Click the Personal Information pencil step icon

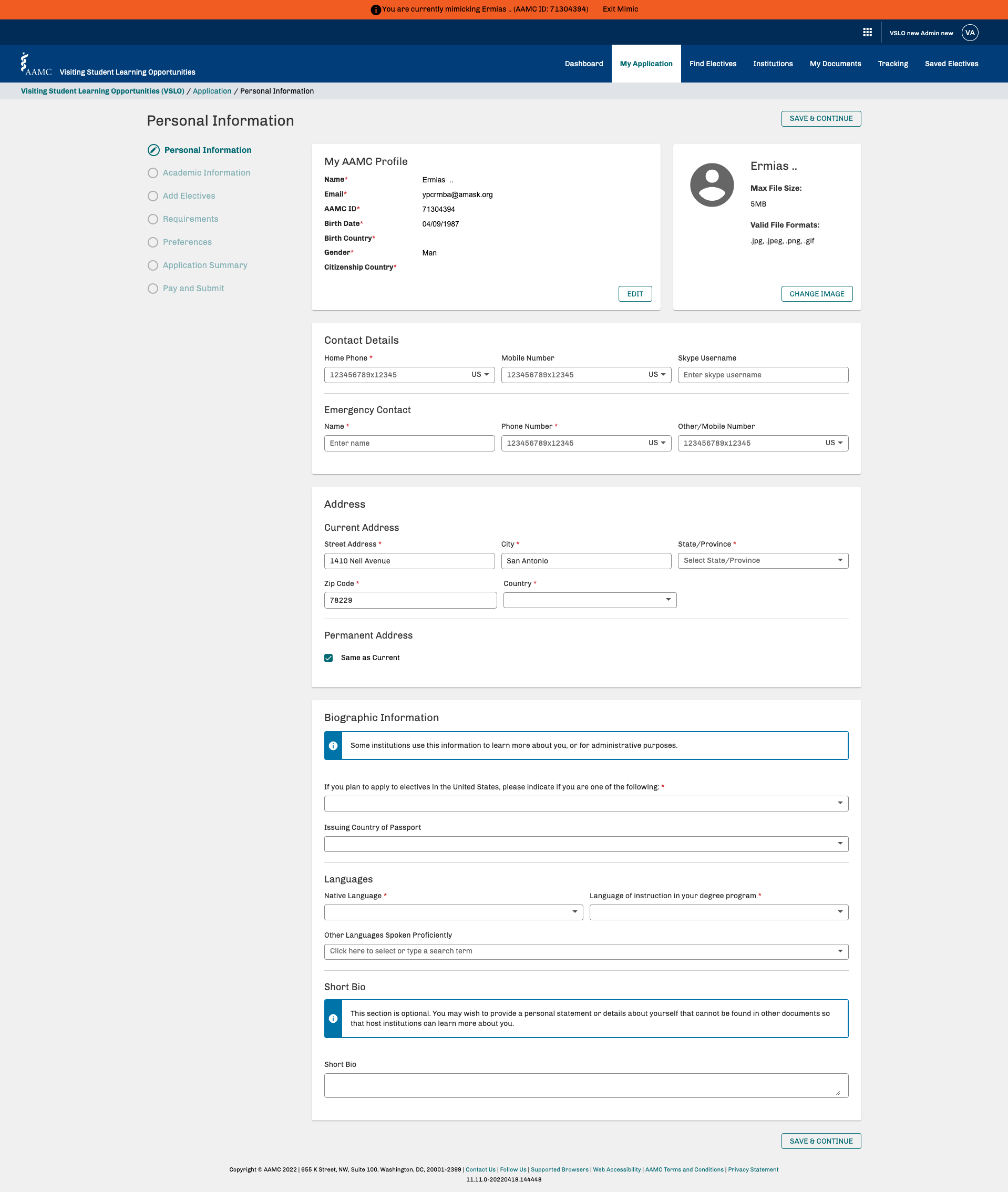(x=153, y=150)
